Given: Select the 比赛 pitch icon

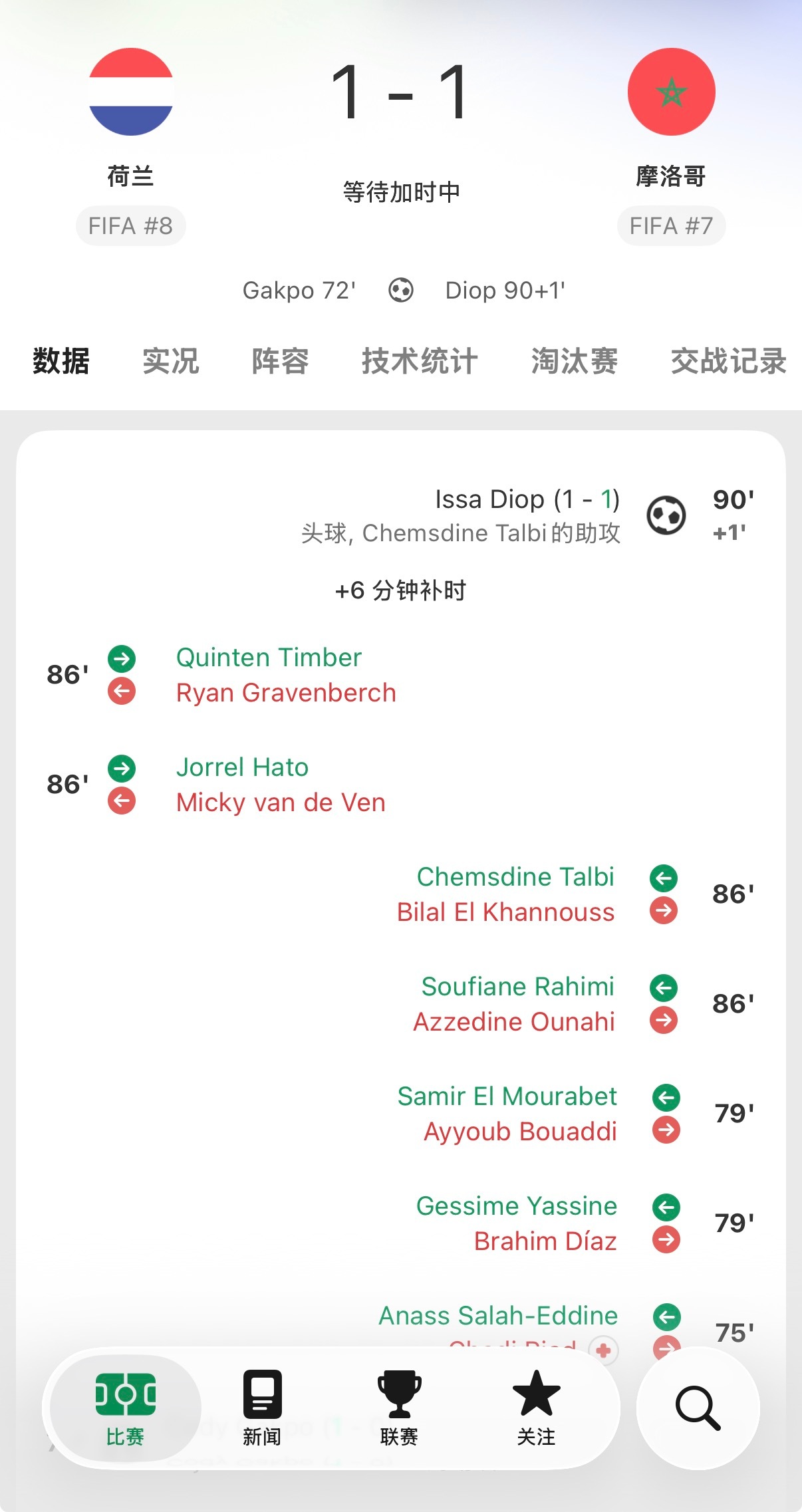Looking at the screenshot, I should pos(126,1394).
